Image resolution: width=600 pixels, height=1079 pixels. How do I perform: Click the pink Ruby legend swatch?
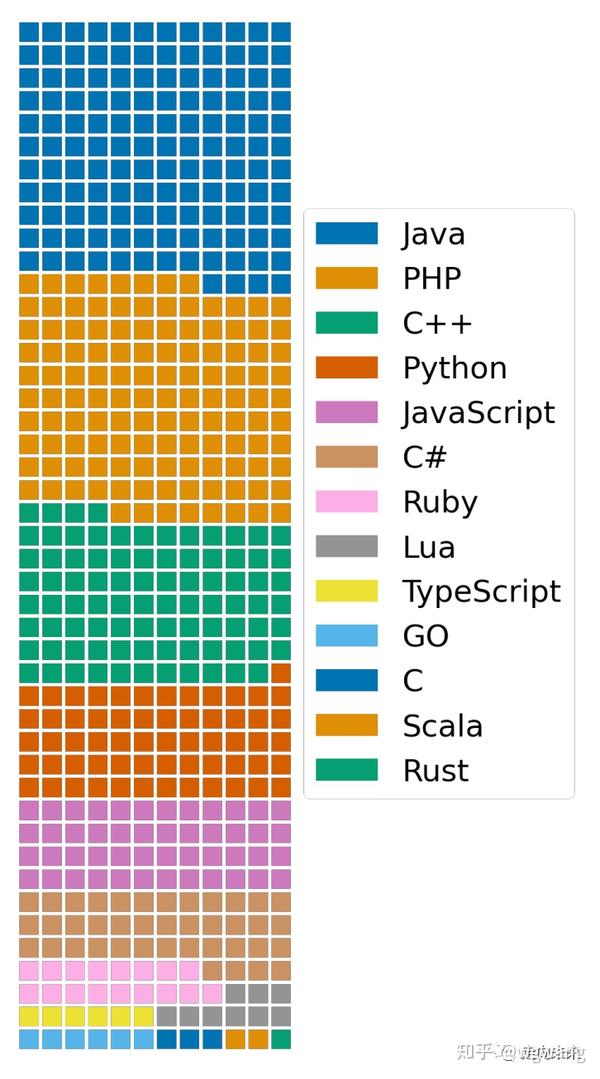click(x=346, y=502)
